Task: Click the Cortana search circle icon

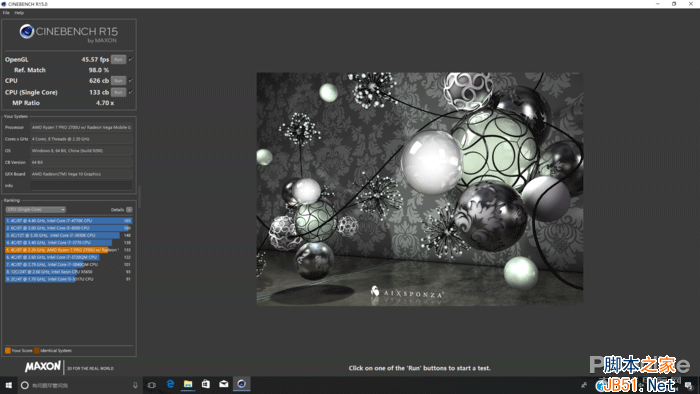Action: pyautogui.click(x=25, y=385)
